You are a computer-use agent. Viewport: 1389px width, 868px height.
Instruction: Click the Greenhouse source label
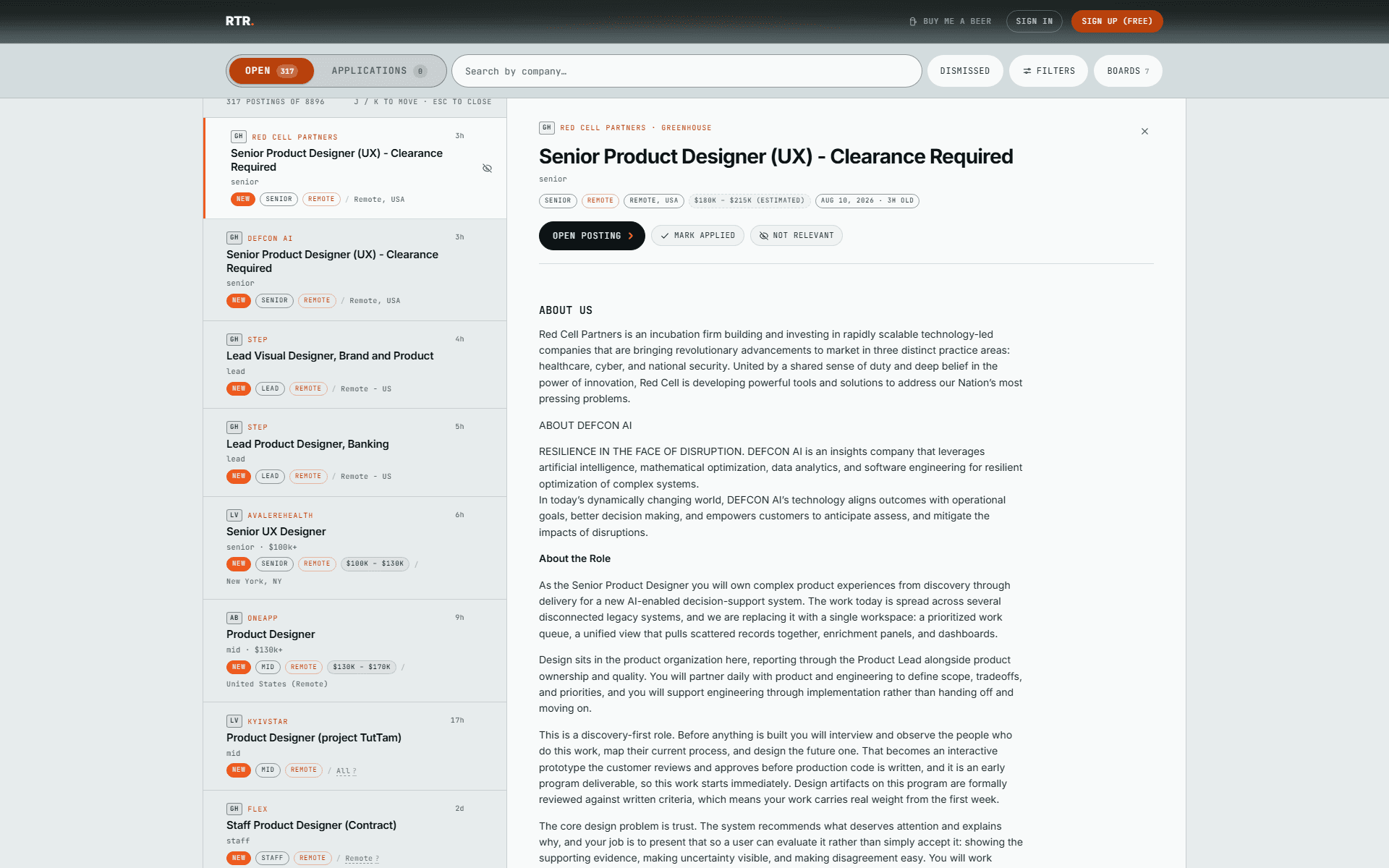pos(686,128)
